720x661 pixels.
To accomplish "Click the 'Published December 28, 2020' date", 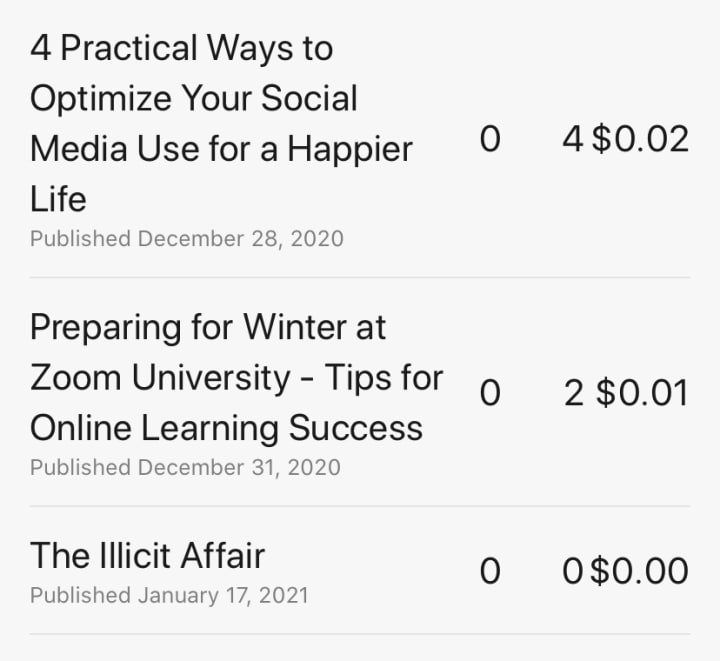I will tap(186, 239).
